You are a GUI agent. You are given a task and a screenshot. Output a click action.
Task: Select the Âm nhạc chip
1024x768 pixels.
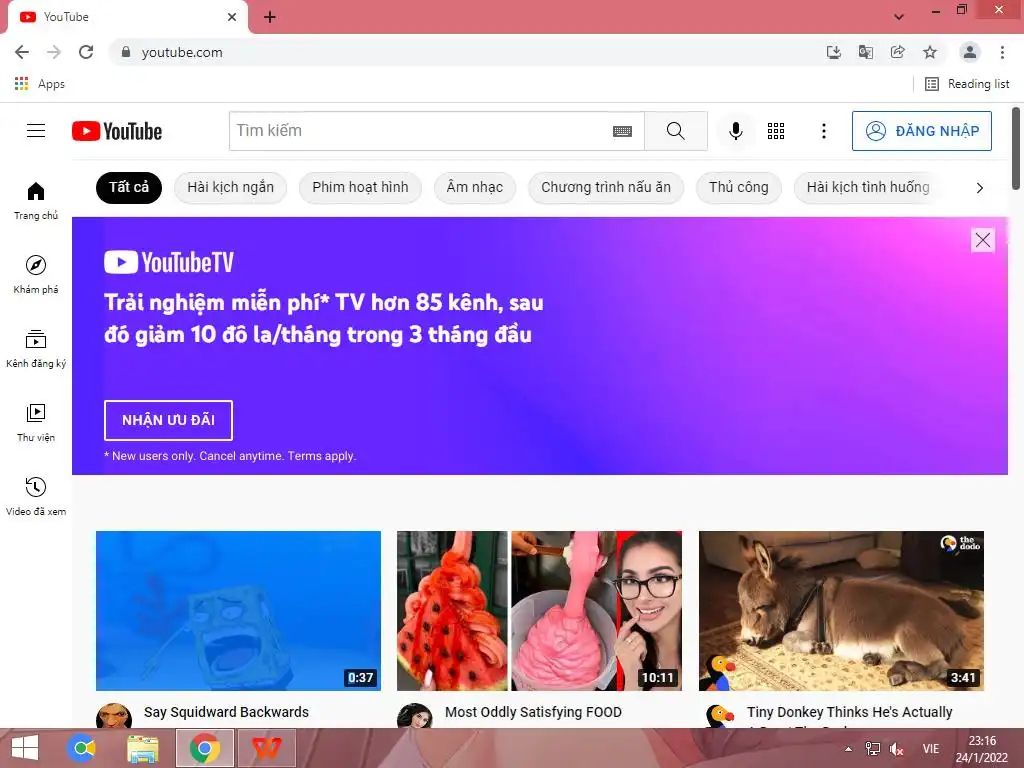pos(475,187)
